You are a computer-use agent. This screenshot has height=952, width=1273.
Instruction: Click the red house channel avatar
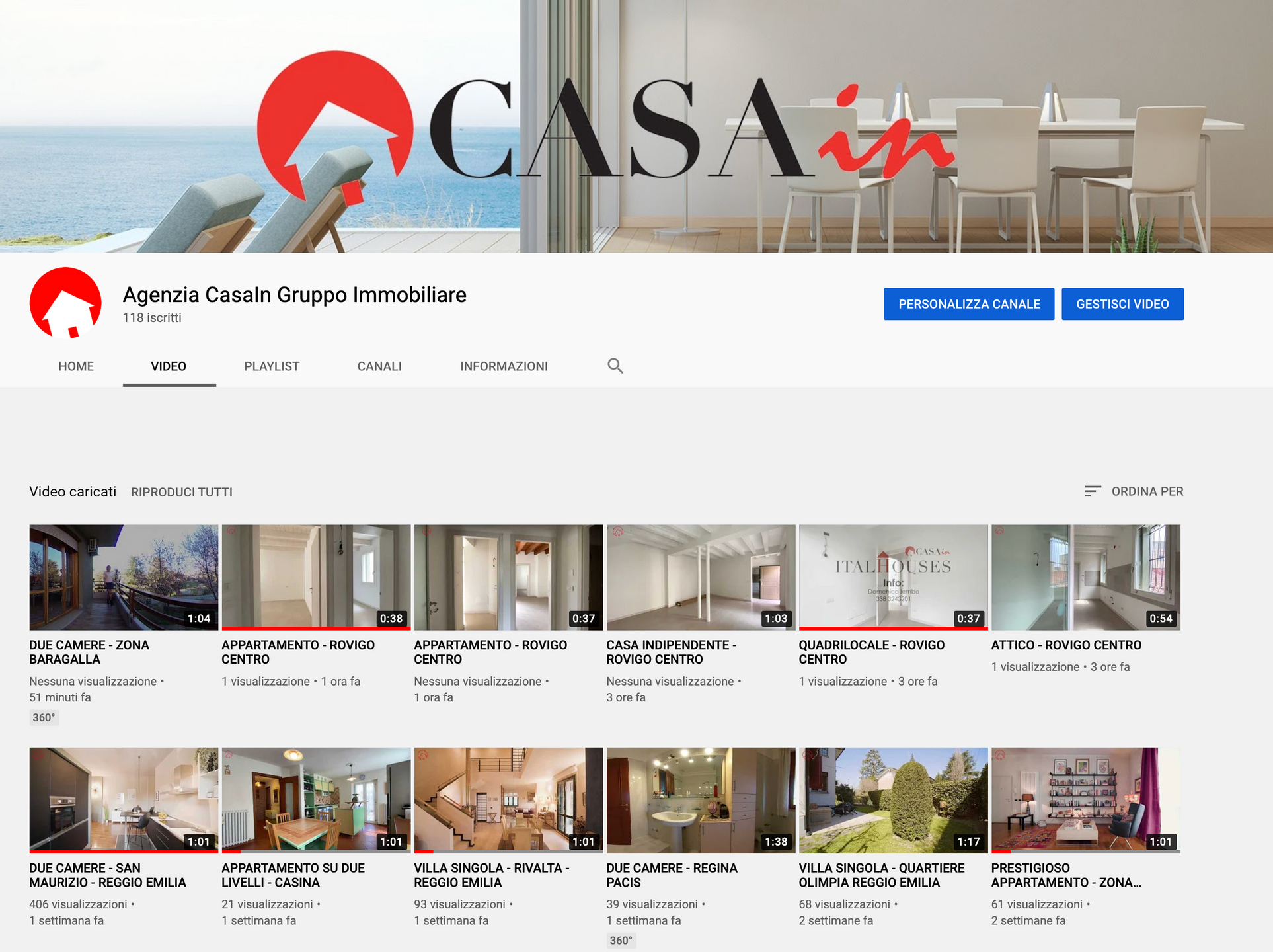coord(65,303)
